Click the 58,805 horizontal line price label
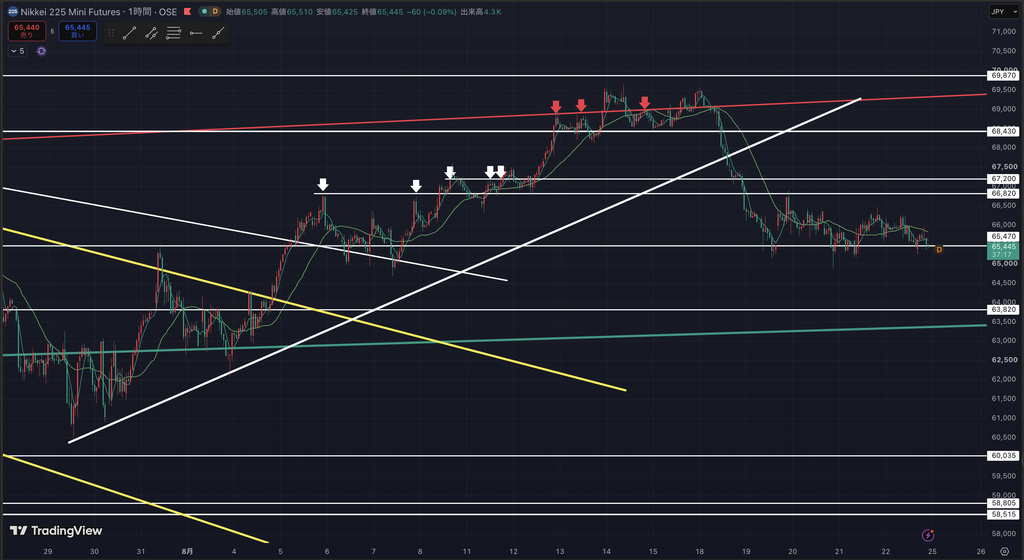Image resolution: width=1024 pixels, height=560 pixels. click(1003, 503)
